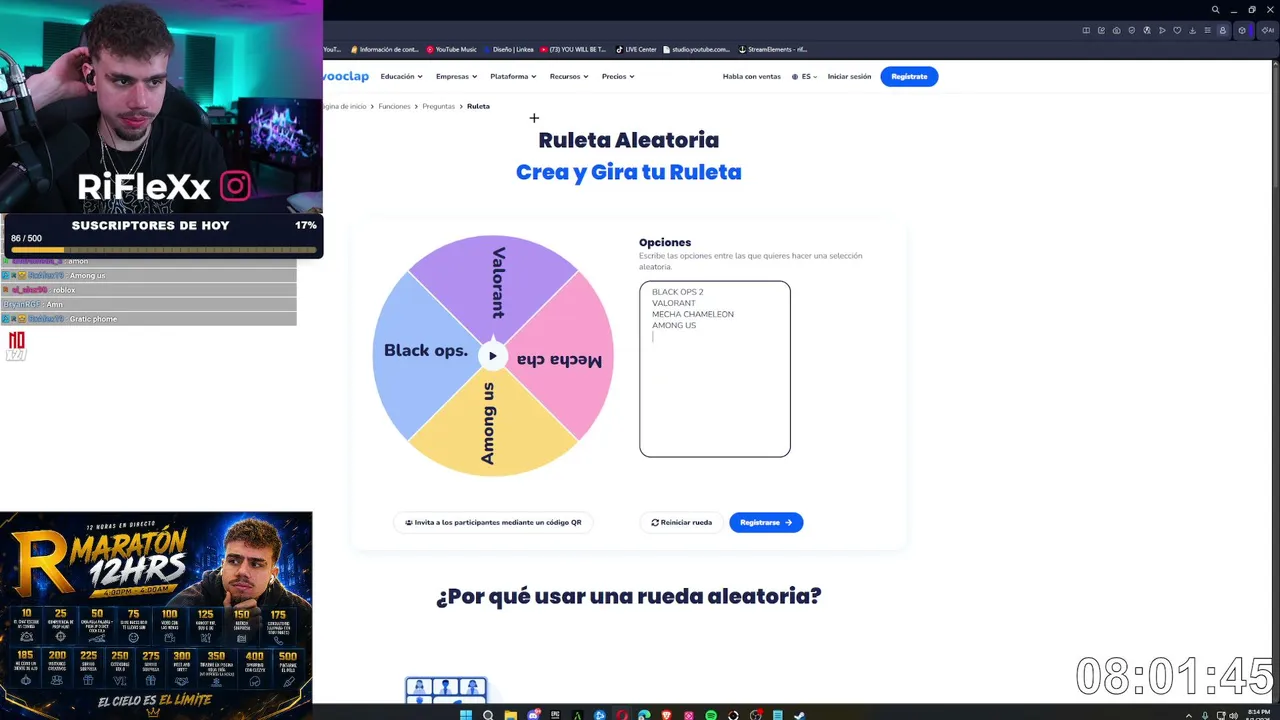The height and width of the screenshot is (720, 1280).
Task: Open Spotify from the taskbar
Action: [711, 715]
